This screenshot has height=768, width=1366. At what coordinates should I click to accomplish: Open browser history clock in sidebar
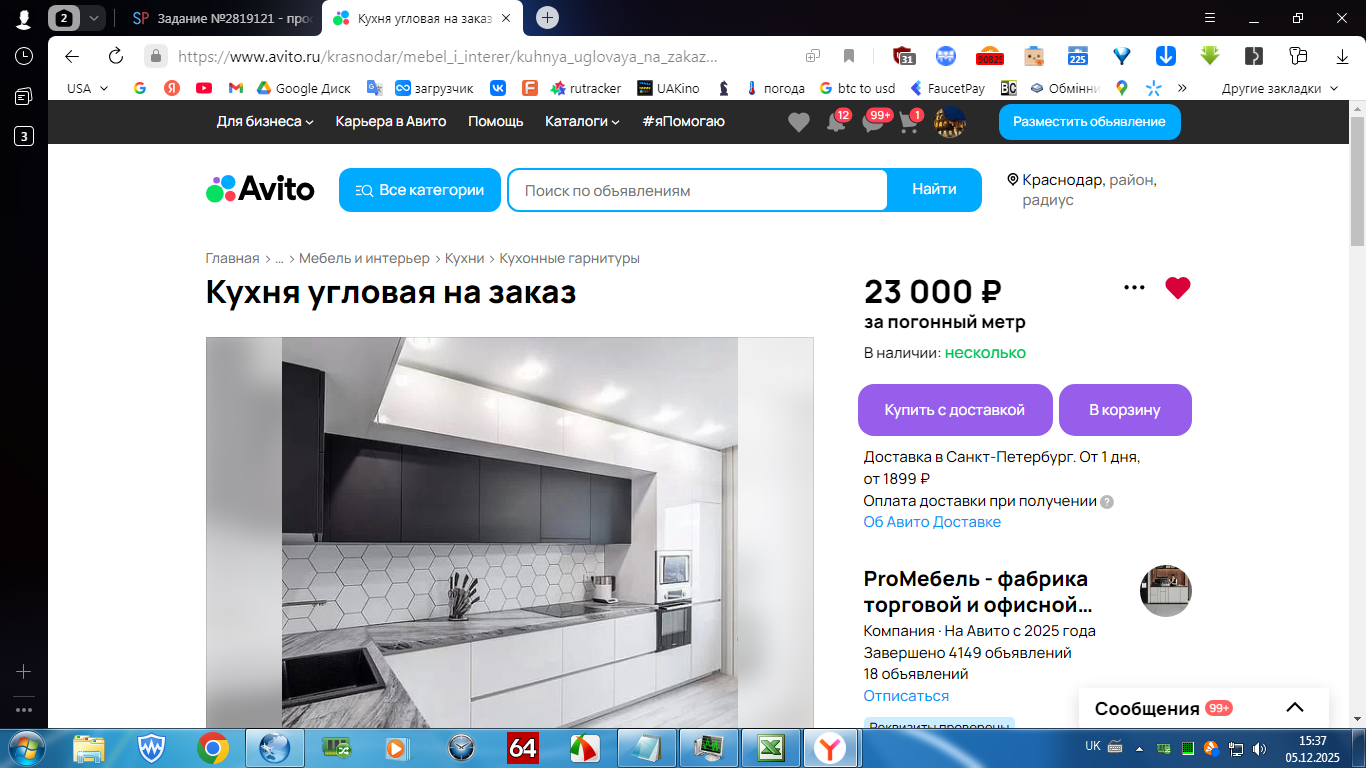click(24, 56)
